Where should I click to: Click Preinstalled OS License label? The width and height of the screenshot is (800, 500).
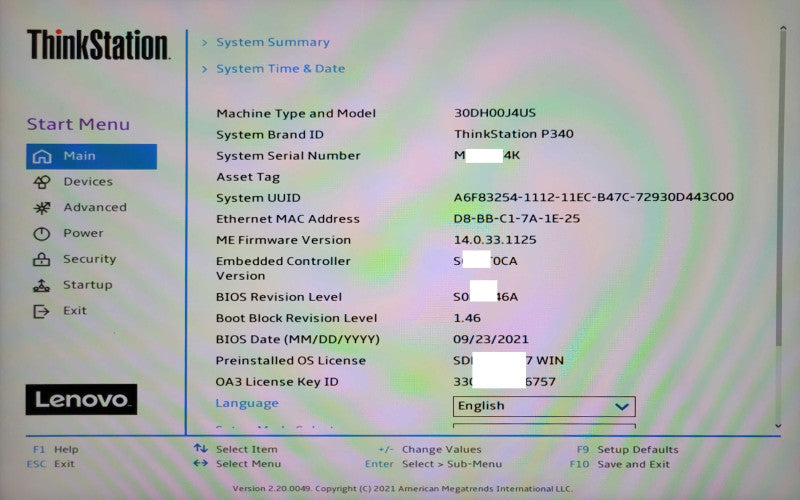290,361
